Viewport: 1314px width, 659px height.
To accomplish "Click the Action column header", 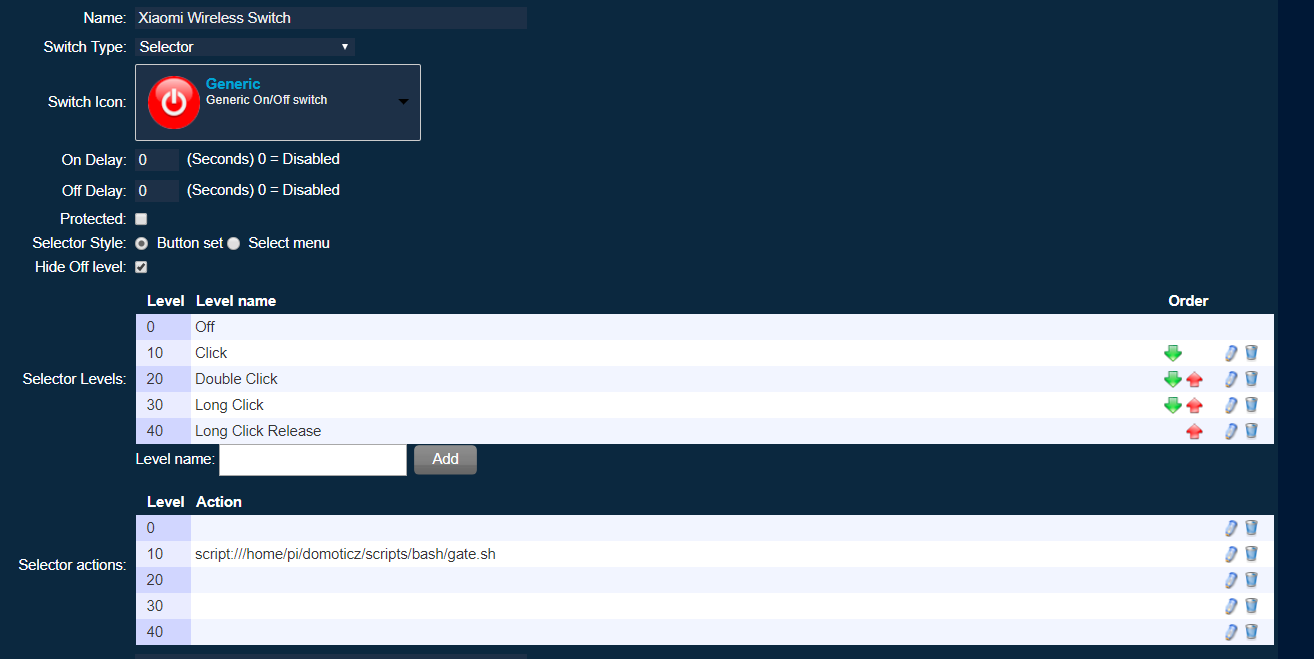I will point(219,502).
